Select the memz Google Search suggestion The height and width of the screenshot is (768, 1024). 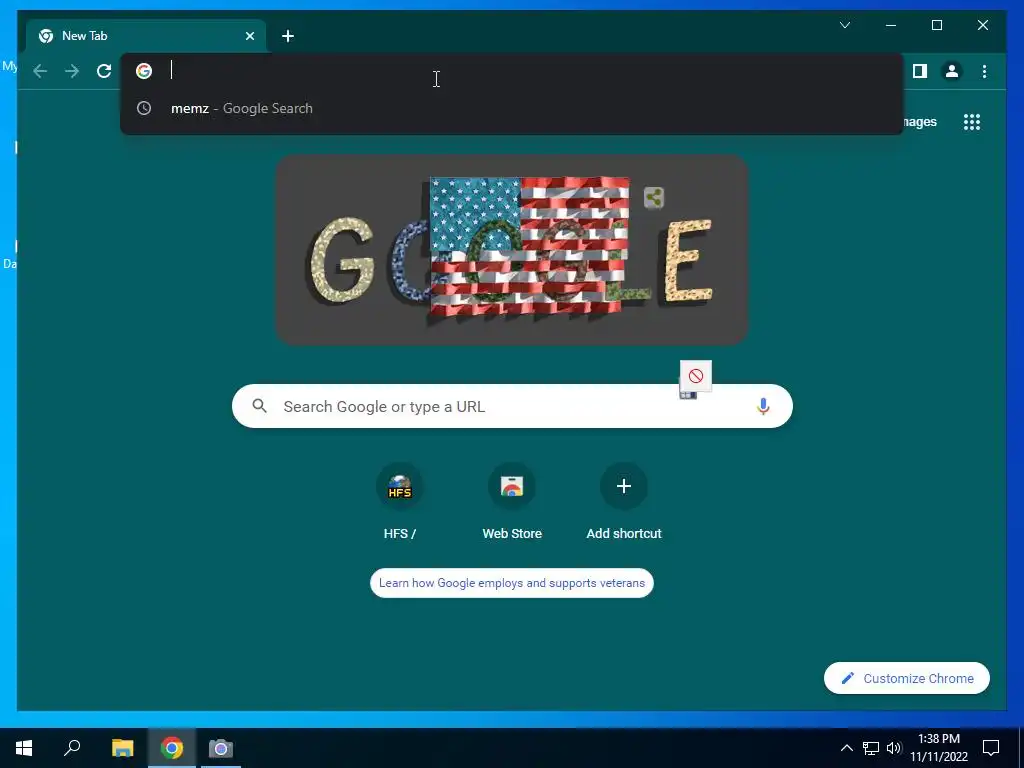tap(511, 108)
